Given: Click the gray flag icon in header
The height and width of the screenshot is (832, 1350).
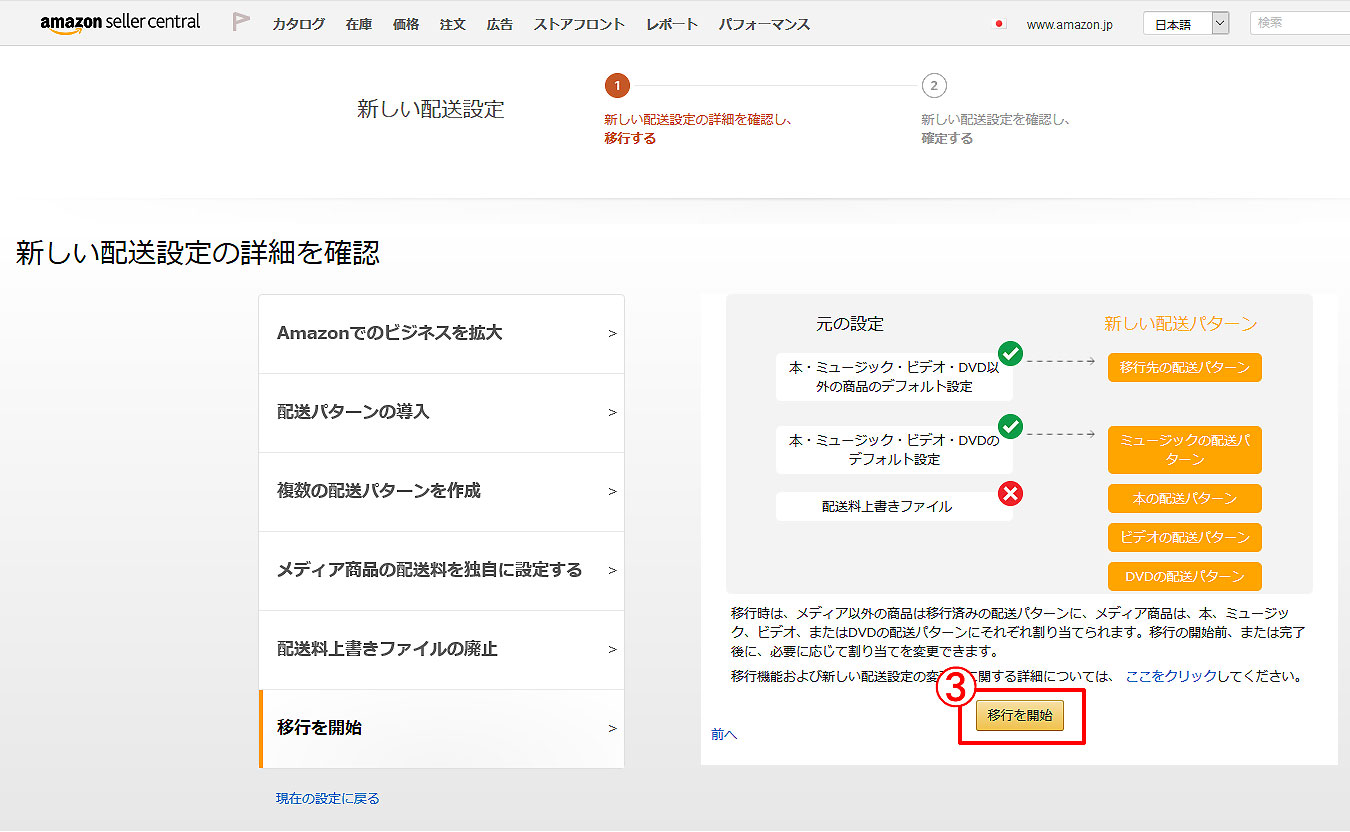Looking at the screenshot, I should [x=240, y=22].
